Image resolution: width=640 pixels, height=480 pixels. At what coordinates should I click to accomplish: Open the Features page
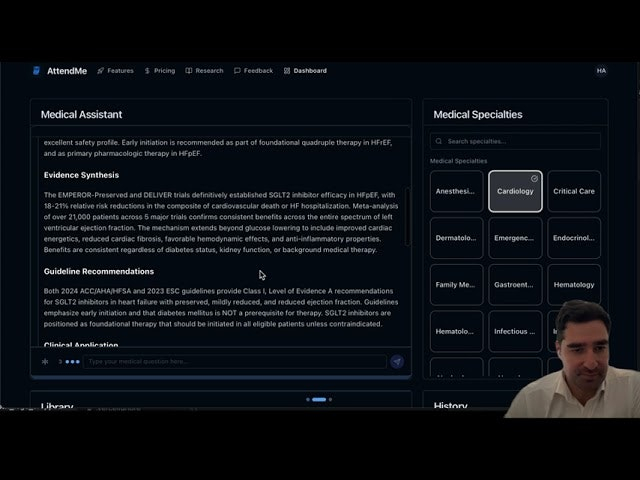(x=115, y=71)
